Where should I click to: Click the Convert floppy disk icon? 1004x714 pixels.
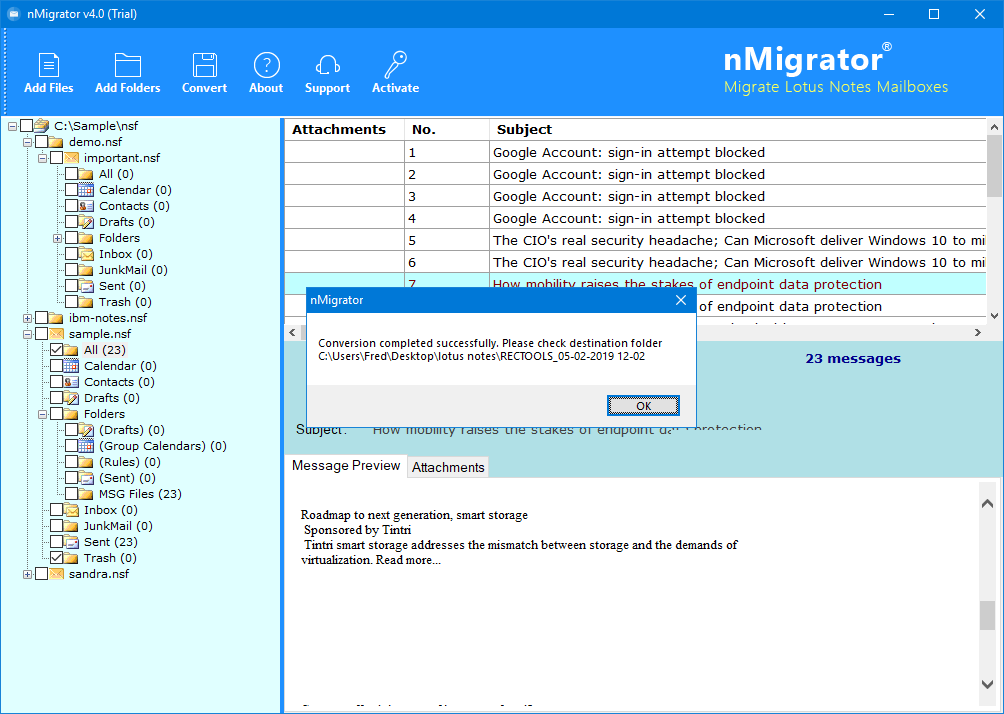[204, 65]
